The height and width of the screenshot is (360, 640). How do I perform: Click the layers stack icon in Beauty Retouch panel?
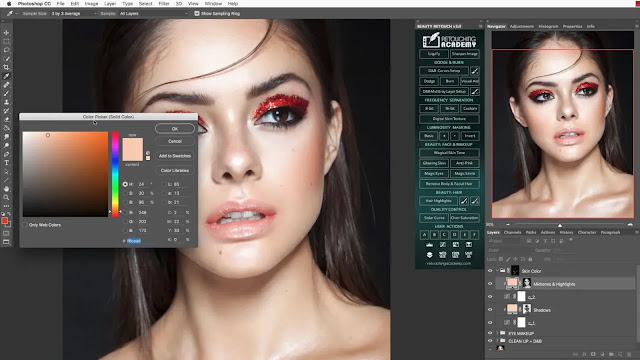(x=429, y=255)
